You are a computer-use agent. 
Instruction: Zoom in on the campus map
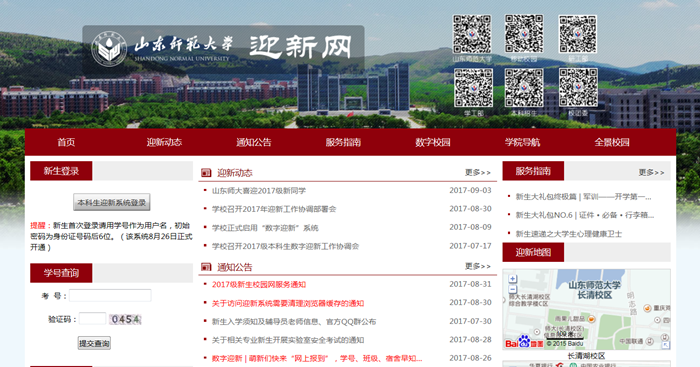pyautogui.click(x=512, y=279)
